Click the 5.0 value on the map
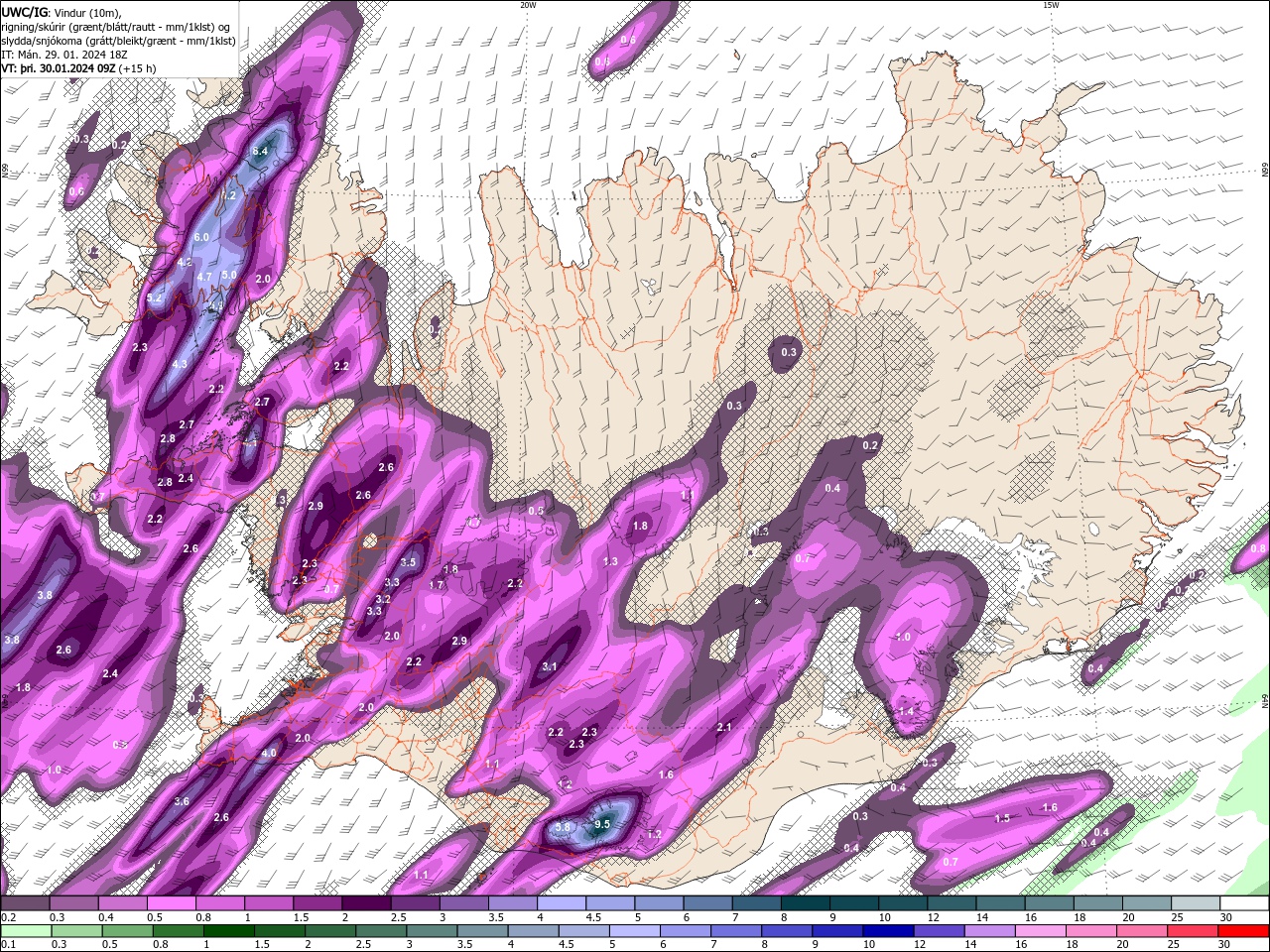The image size is (1270, 952). tap(229, 275)
